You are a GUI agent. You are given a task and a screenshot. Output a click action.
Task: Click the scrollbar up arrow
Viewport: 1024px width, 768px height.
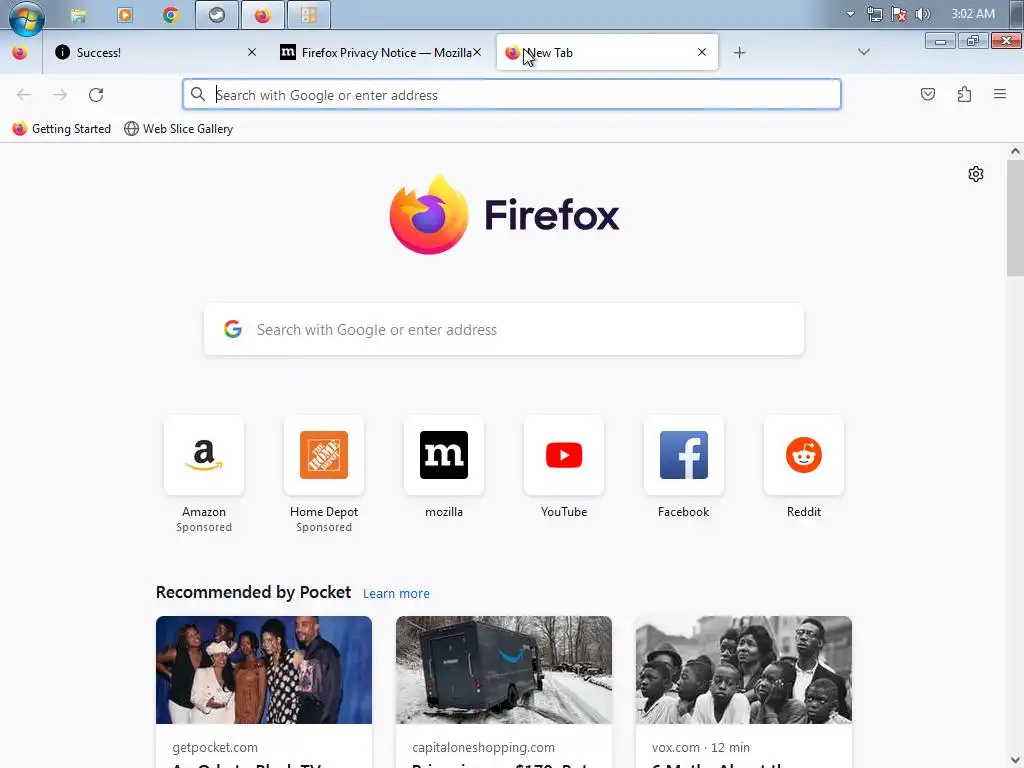[x=1015, y=151]
